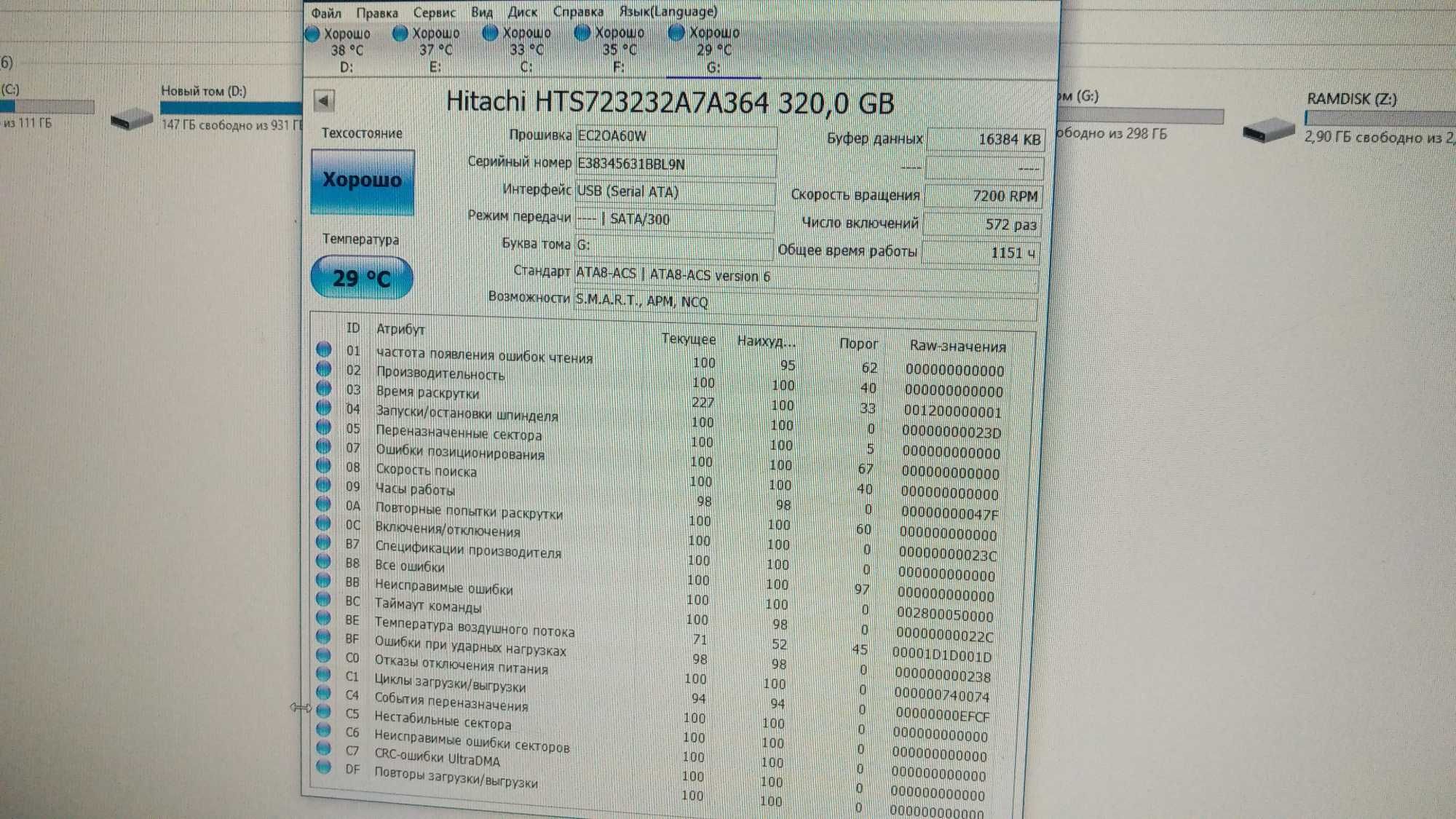Click the total hours value 1151 ч
The height and width of the screenshot is (819, 1456).
click(x=981, y=253)
